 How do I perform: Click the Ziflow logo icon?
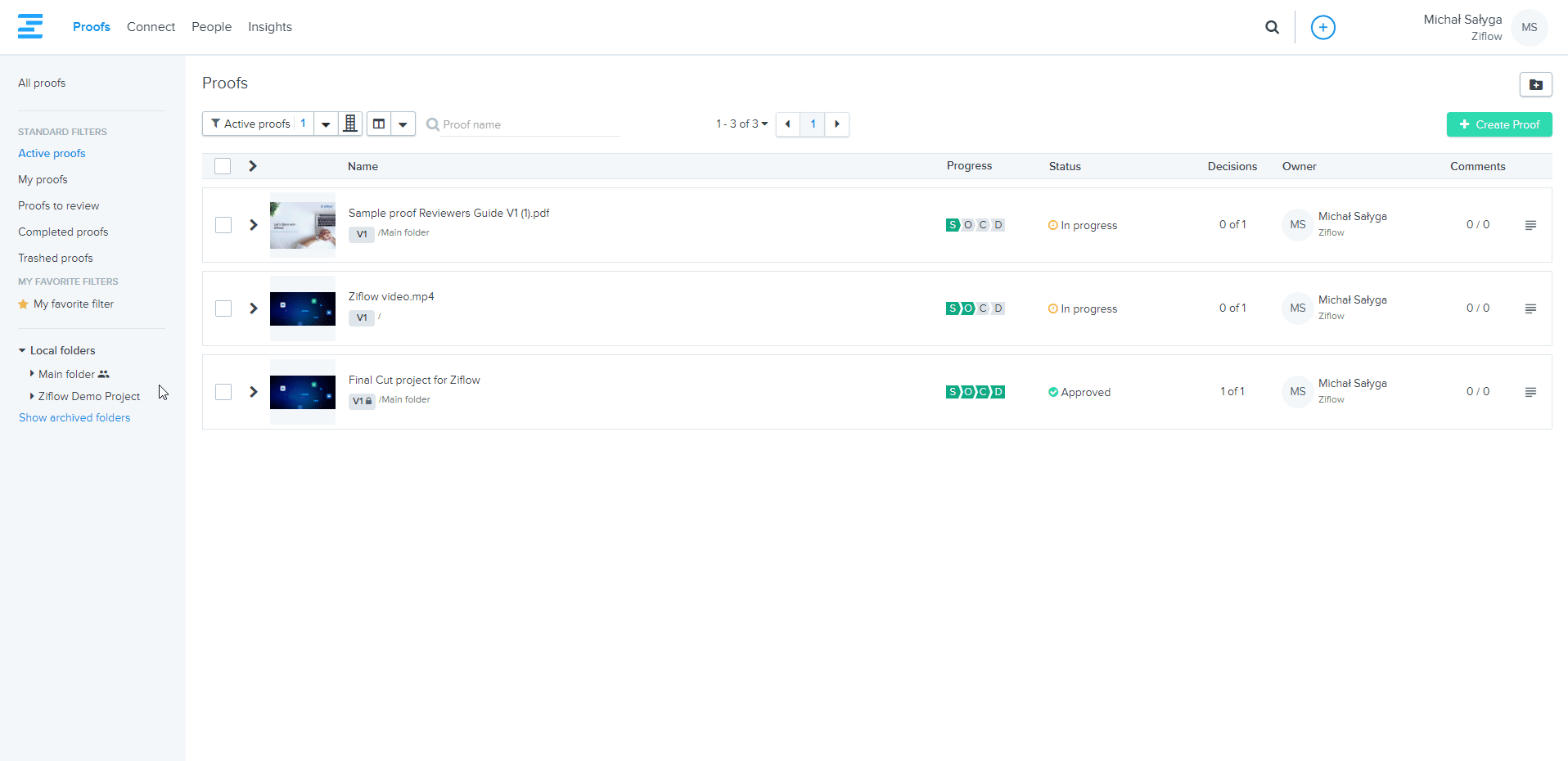click(30, 26)
